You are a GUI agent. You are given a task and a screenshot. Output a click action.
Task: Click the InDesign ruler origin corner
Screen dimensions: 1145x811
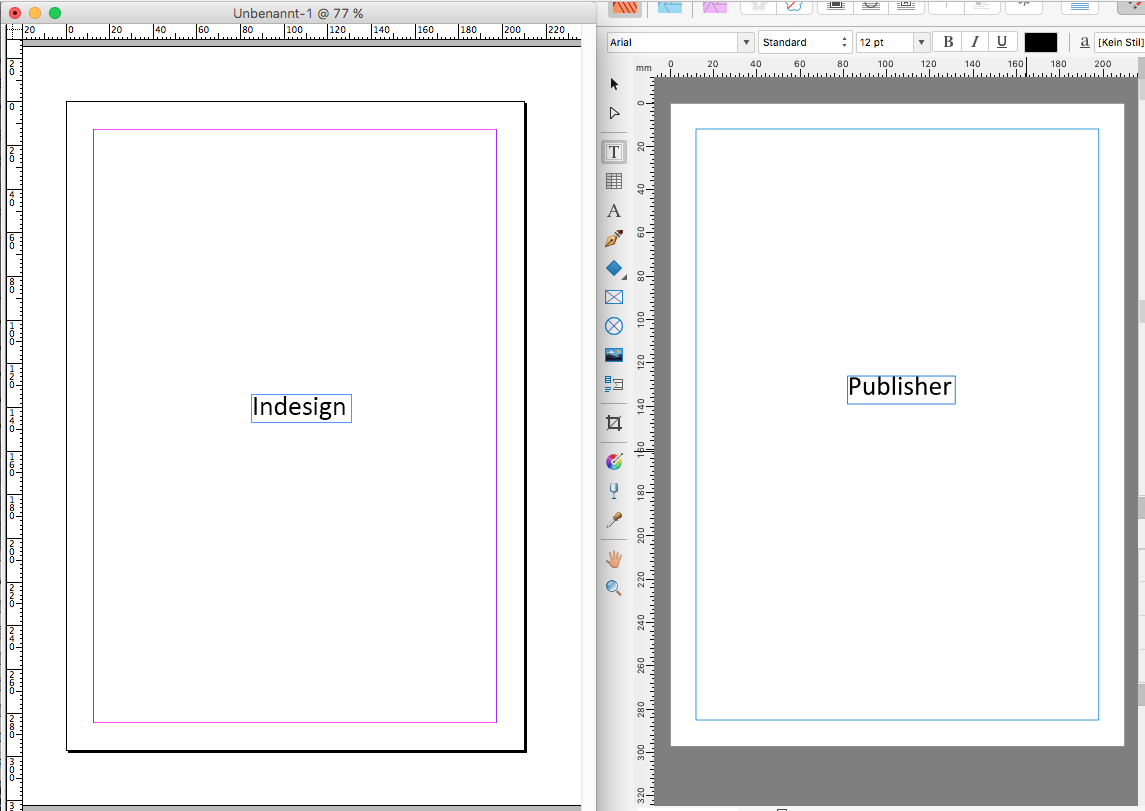pyautogui.click(x=14, y=31)
